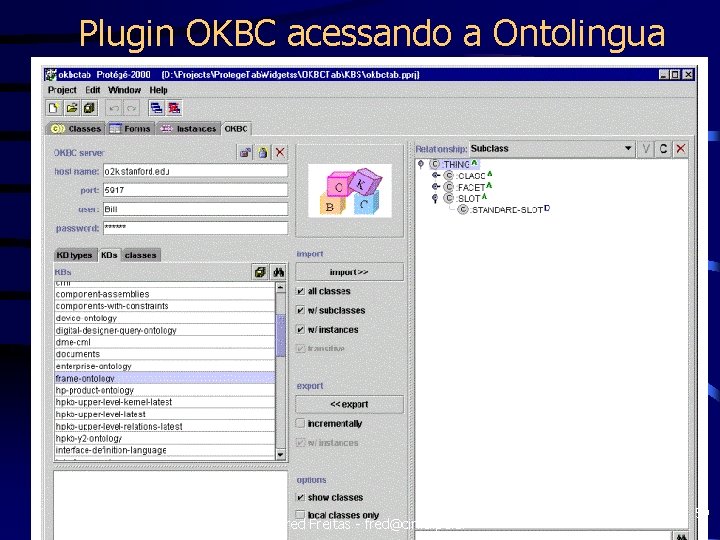Click the user input field

(x=195, y=209)
